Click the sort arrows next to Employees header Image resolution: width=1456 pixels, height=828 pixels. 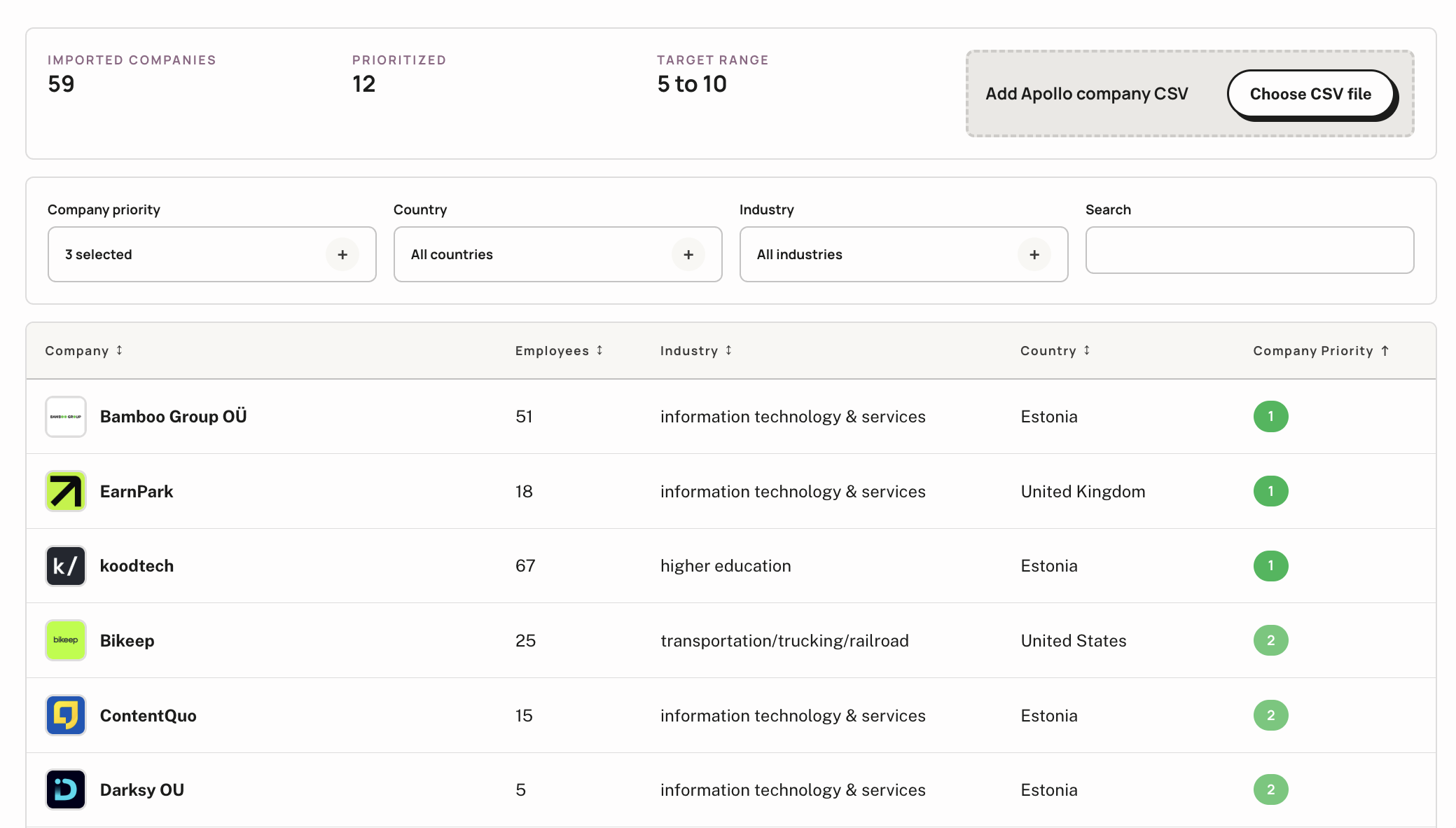(599, 350)
